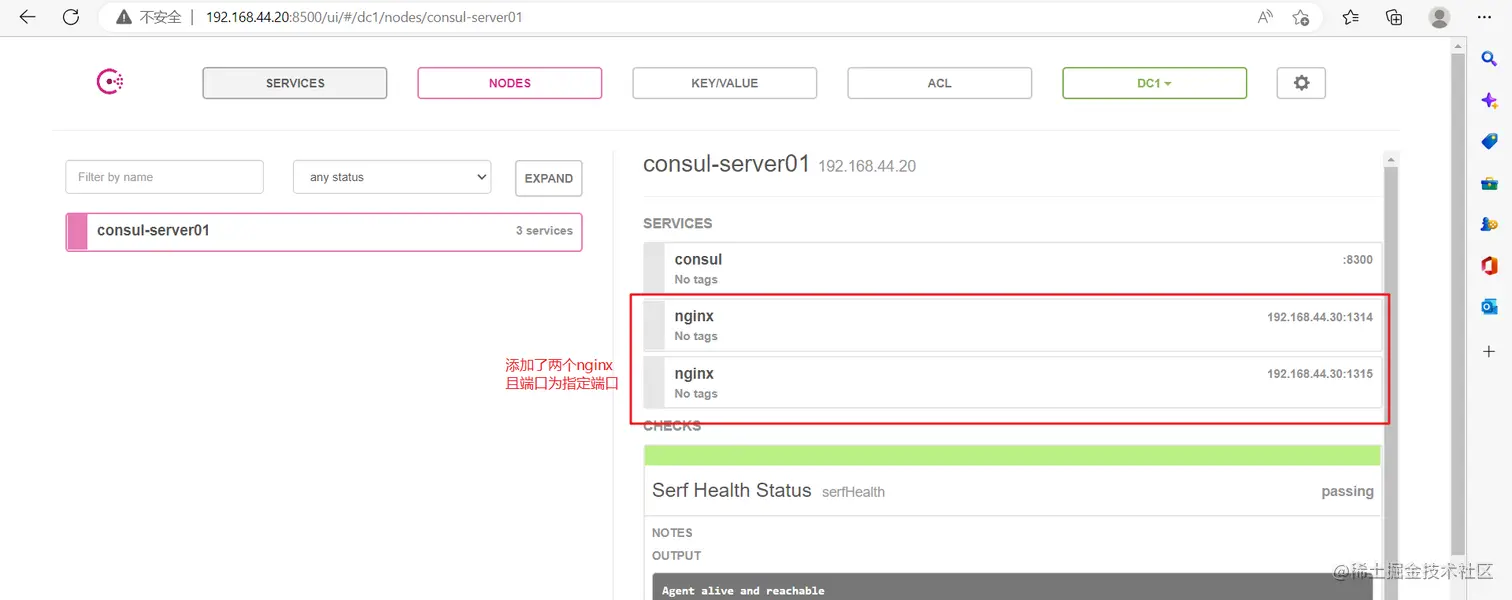Reload the page with refresh icon
This screenshot has width=1512, height=600.
point(71,17)
